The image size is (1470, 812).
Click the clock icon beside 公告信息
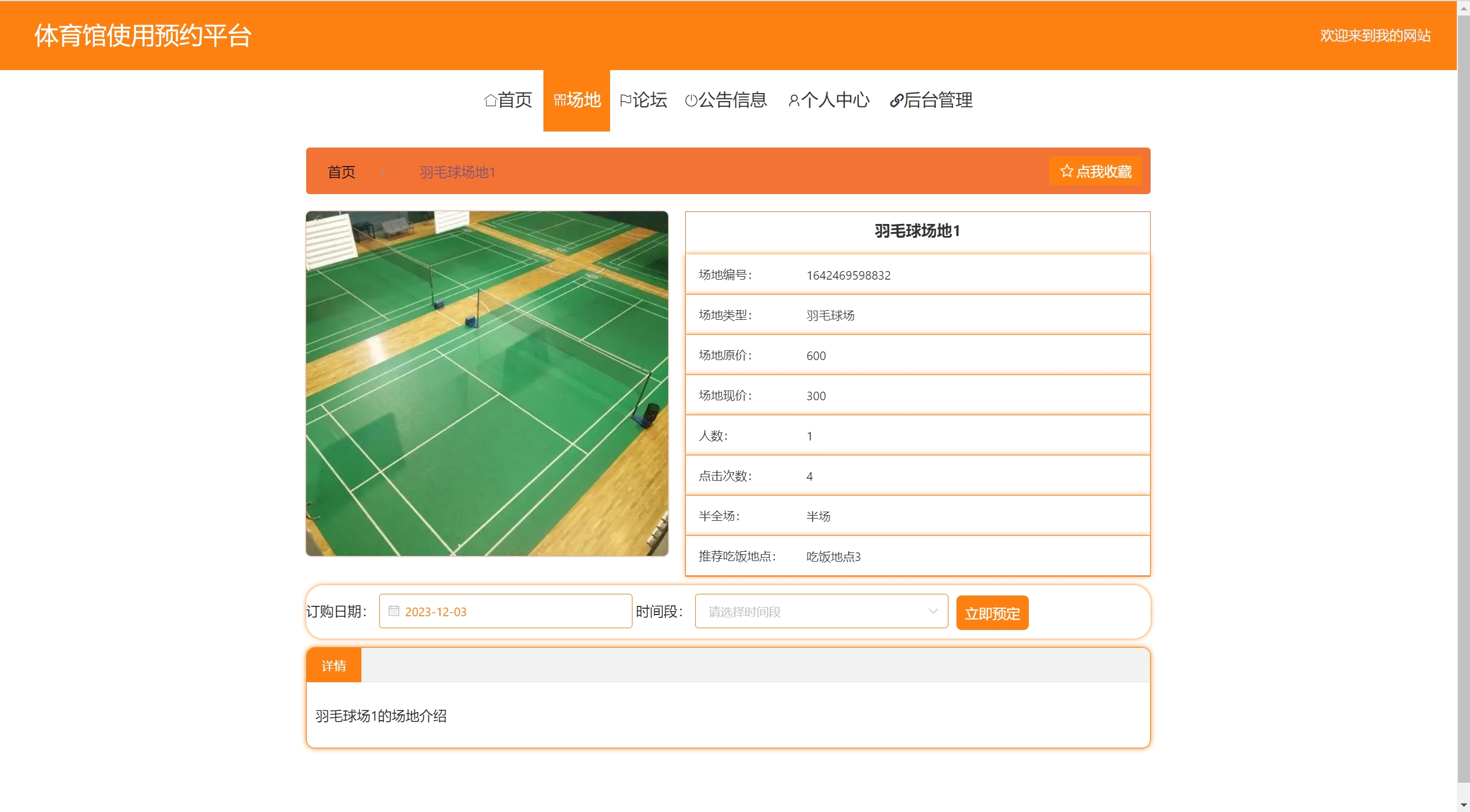(691, 100)
